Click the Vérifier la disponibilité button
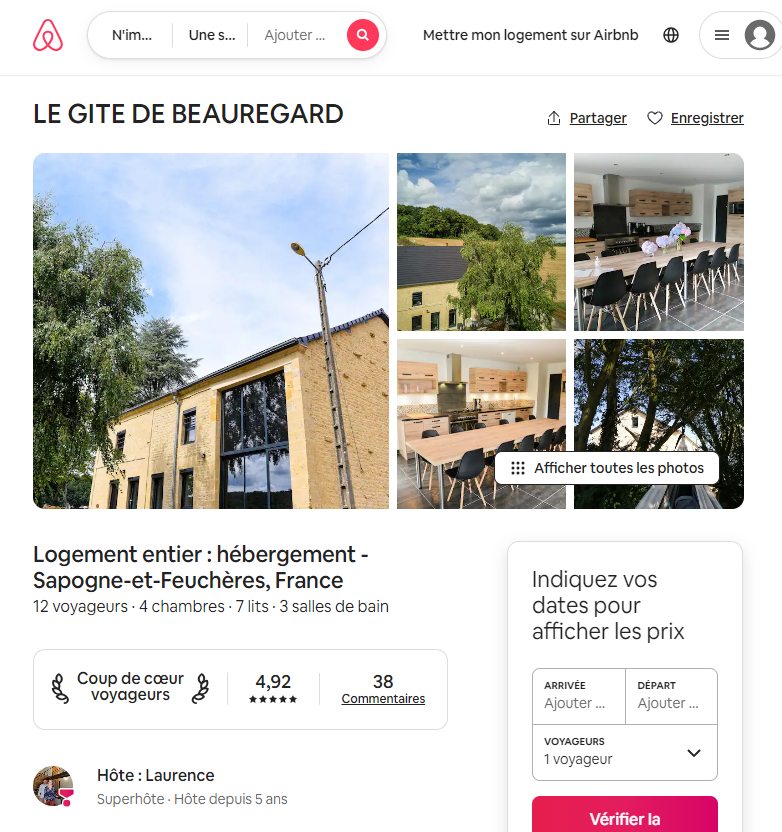The image size is (782, 832). 625,818
